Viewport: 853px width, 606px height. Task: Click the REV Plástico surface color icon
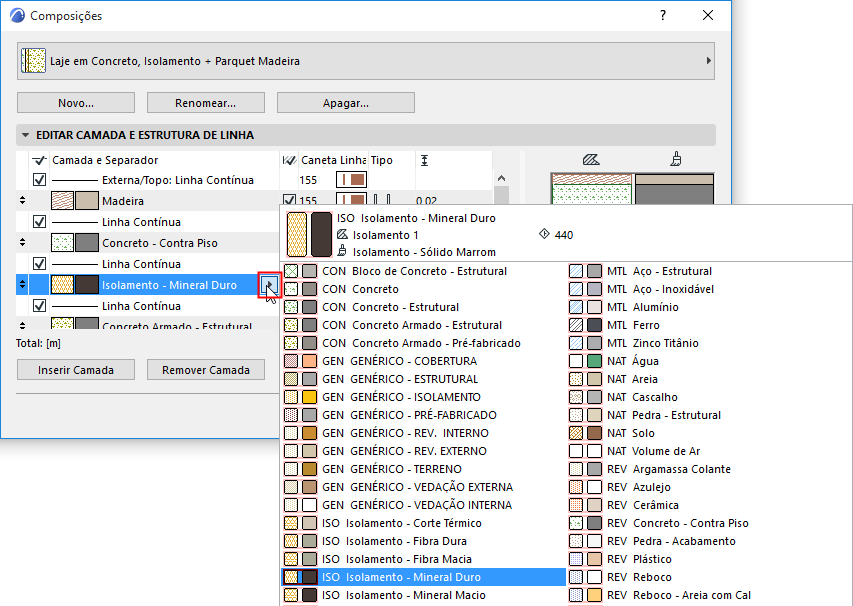point(595,559)
